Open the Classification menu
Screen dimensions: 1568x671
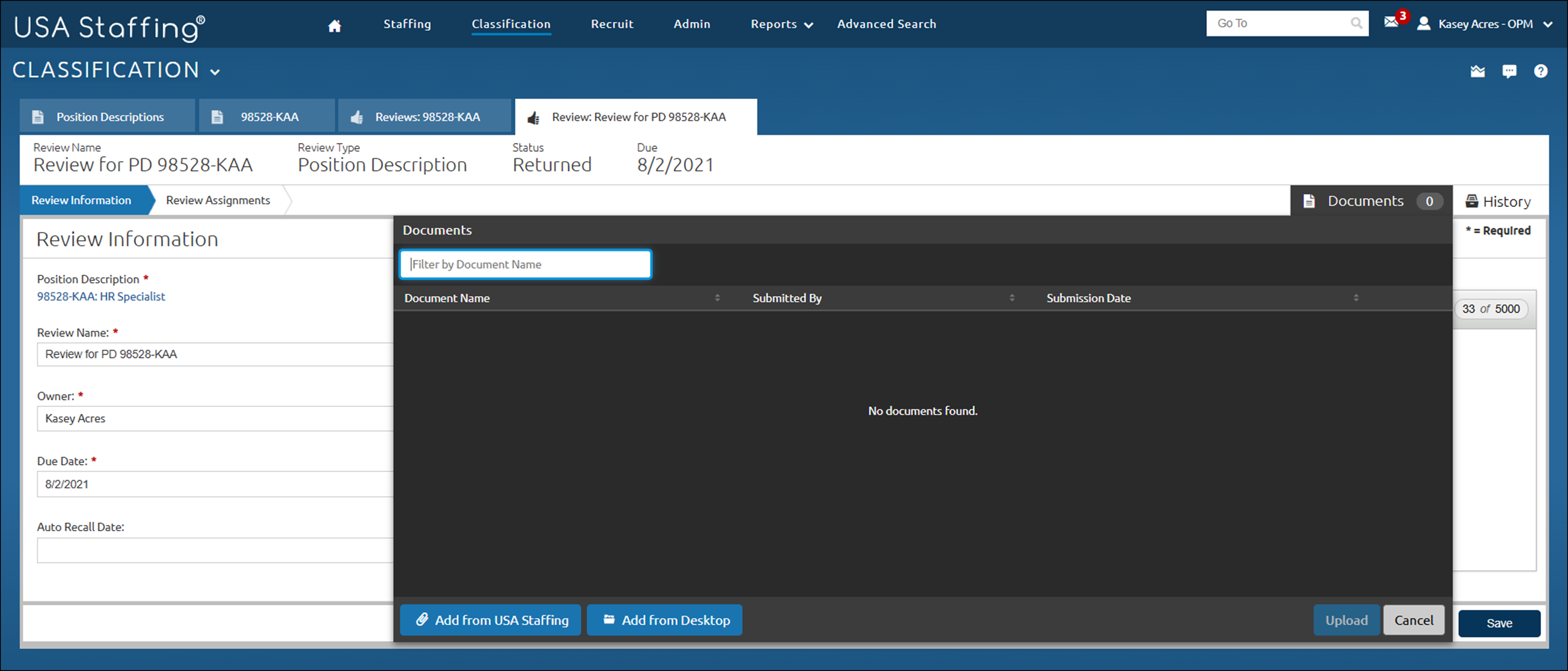tap(511, 24)
